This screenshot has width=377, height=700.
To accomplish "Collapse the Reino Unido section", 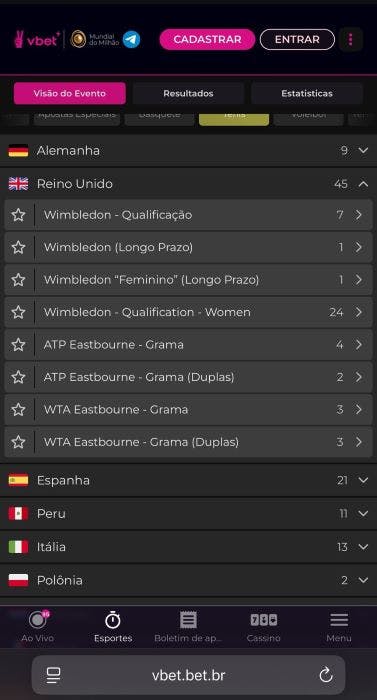I will coord(364,183).
